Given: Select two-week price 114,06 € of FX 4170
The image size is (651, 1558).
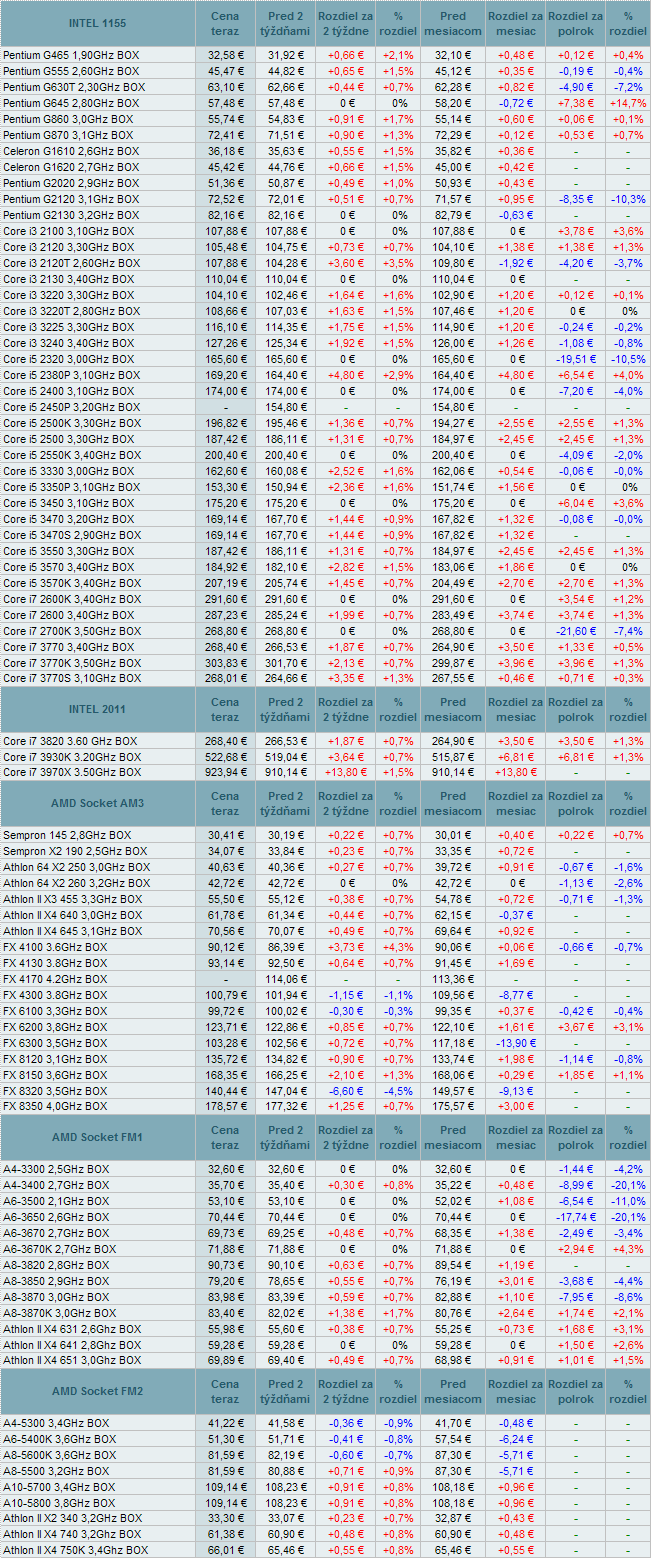Looking at the screenshot, I should tap(285, 979).
